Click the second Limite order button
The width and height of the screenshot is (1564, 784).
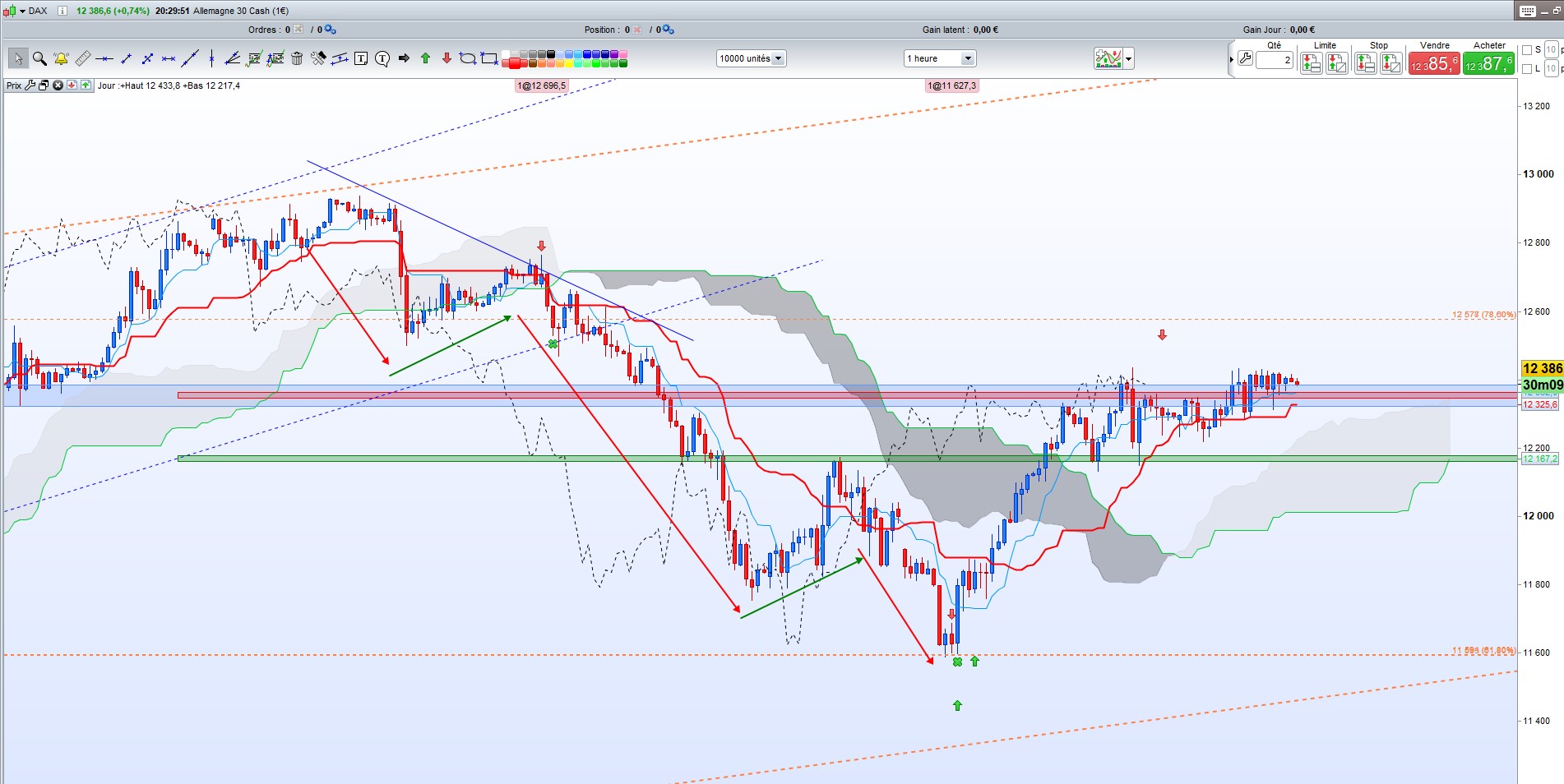1337,63
